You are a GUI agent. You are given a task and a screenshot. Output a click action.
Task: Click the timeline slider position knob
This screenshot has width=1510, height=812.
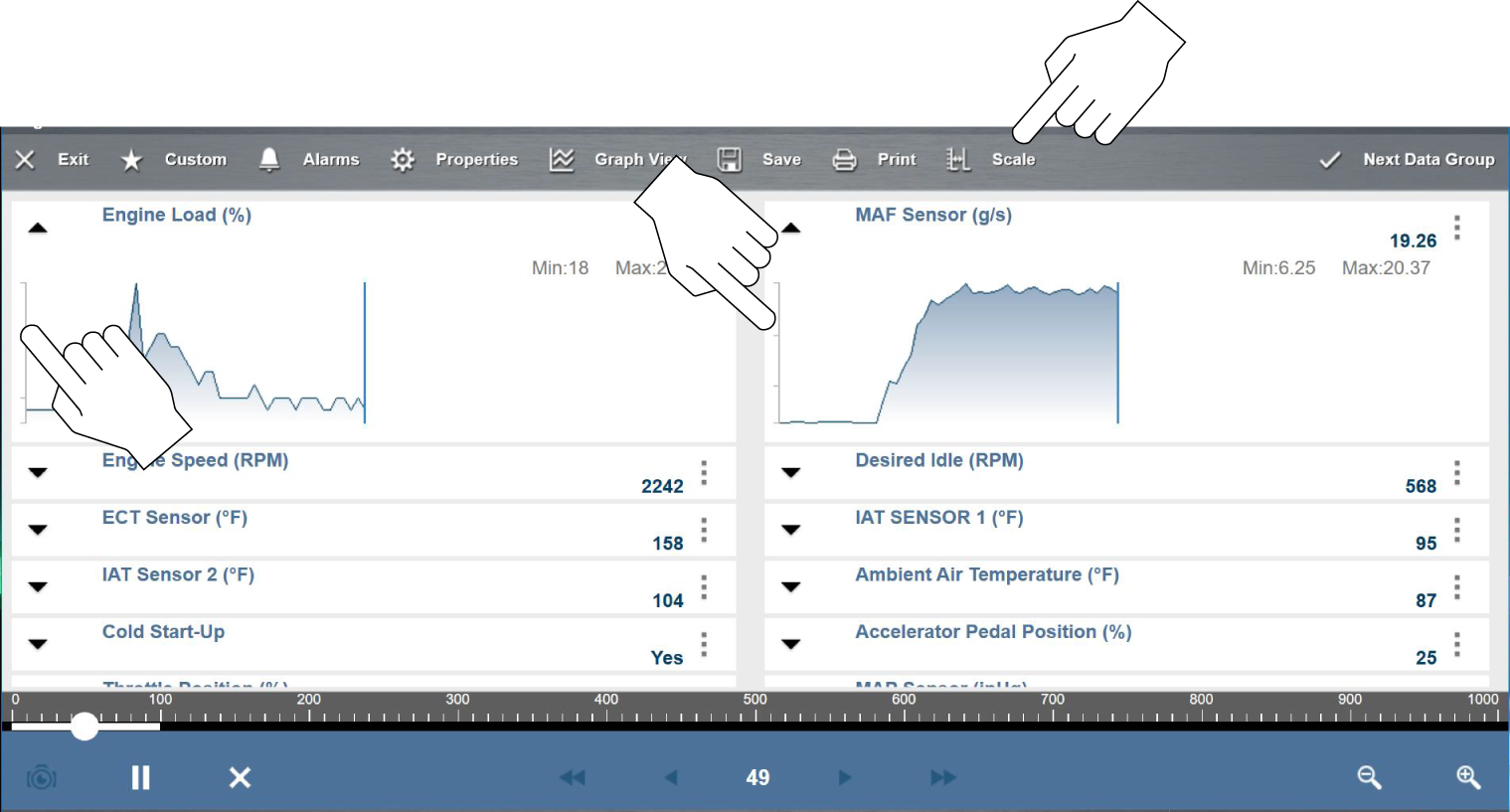tap(85, 727)
